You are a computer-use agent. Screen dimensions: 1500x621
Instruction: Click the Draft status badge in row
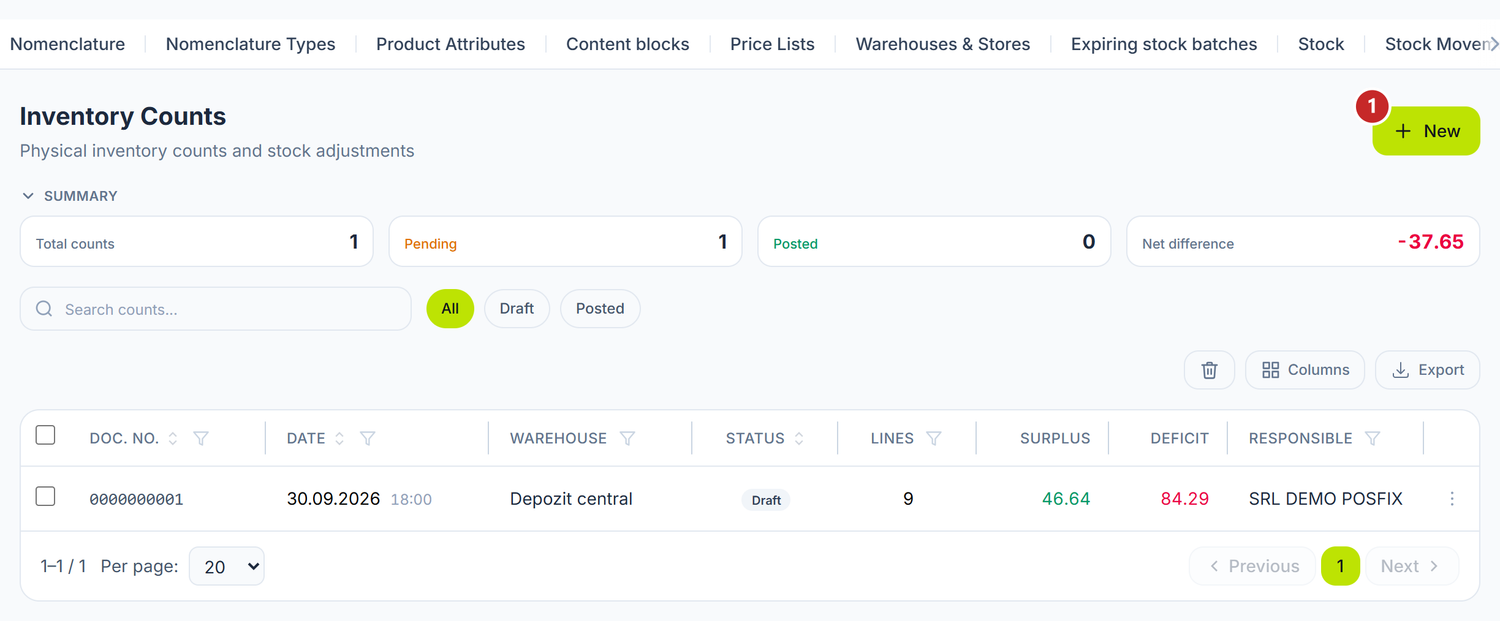click(x=766, y=500)
